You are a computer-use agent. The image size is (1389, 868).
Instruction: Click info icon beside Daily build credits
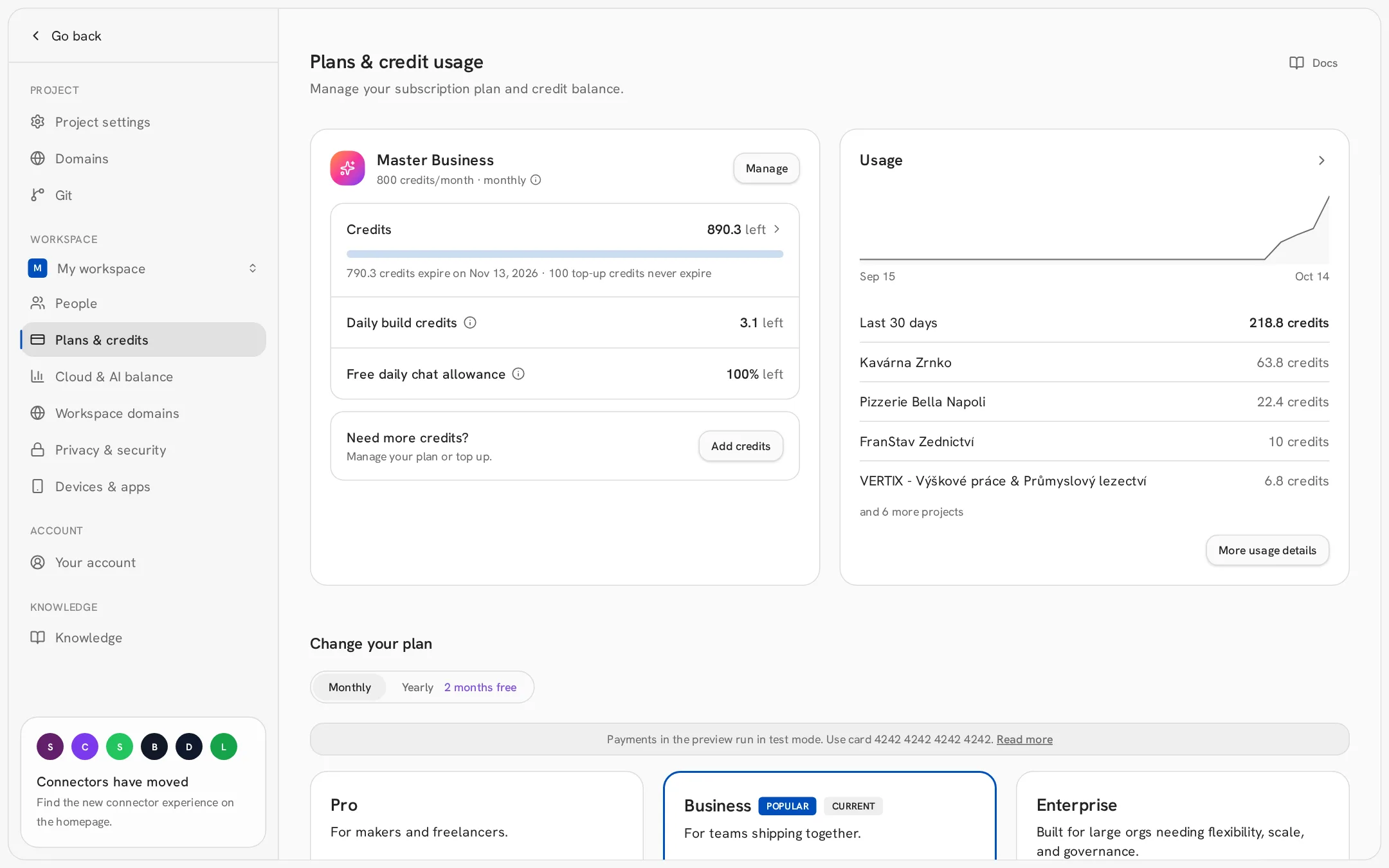[x=470, y=322]
